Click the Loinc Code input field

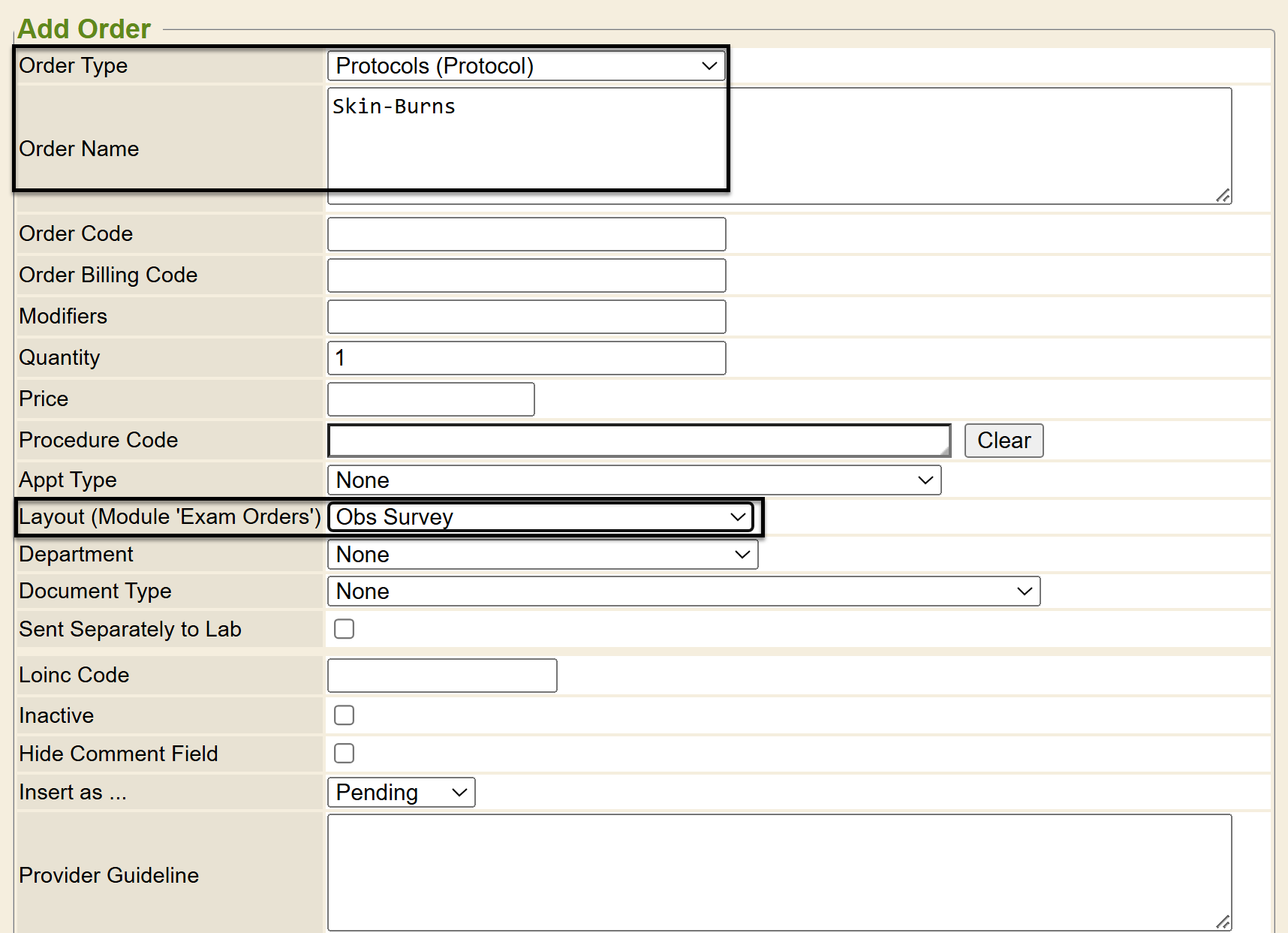click(x=442, y=676)
